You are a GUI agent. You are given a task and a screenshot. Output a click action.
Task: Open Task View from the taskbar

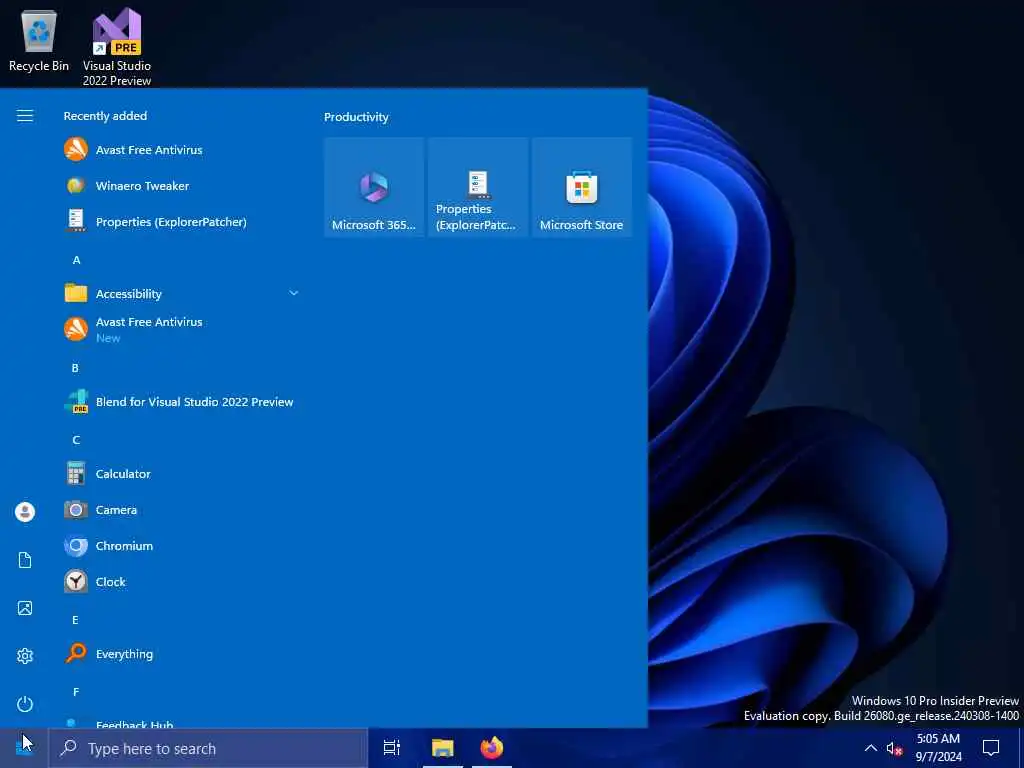coord(392,748)
